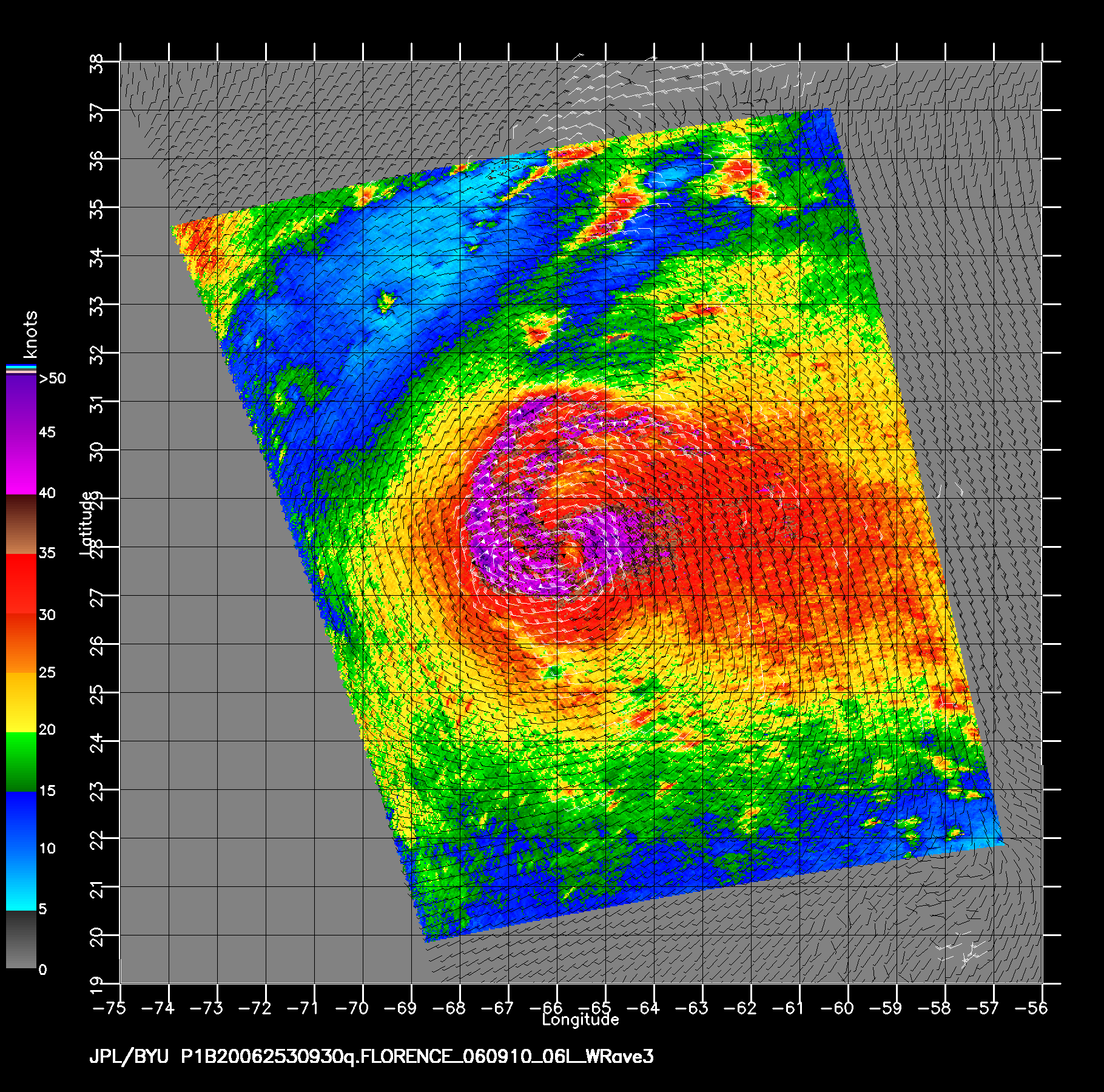The height and width of the screenshot is (1092, 1104).
Task: Click the blue 10-15 knot color bar segment
Action: [x=21, y=822]
